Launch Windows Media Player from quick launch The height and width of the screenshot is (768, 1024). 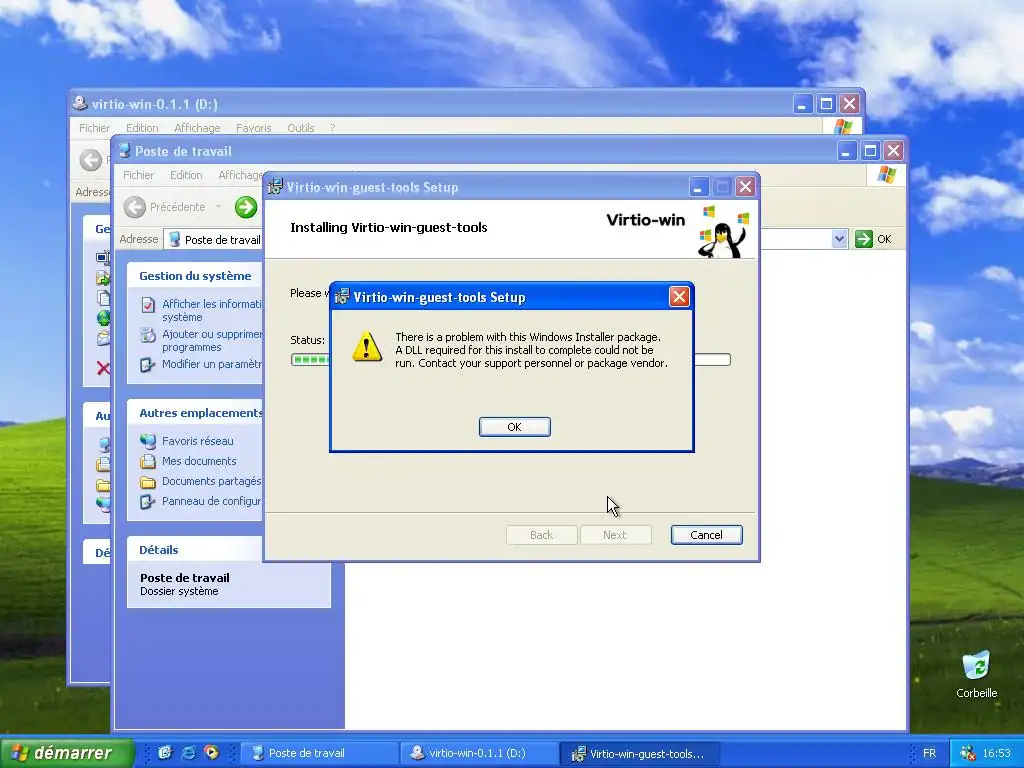211,753
